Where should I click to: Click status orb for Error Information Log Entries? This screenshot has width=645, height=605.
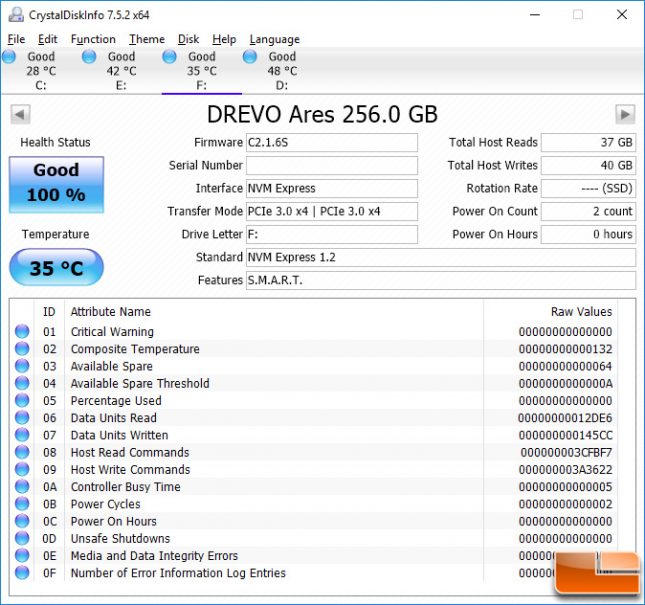coord(22,573)
